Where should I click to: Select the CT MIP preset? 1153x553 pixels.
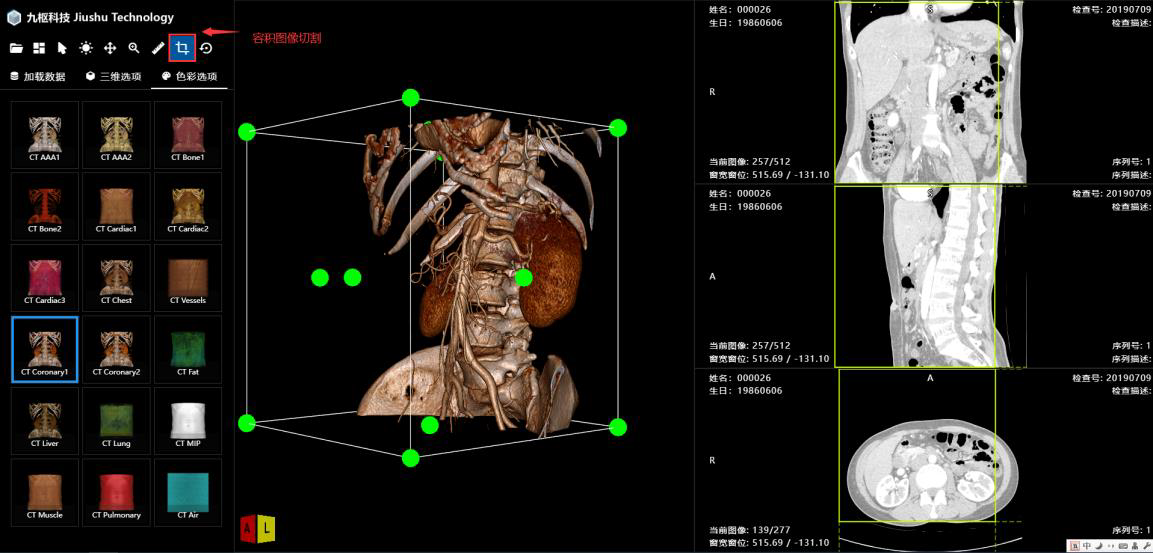tap(188, 421)
